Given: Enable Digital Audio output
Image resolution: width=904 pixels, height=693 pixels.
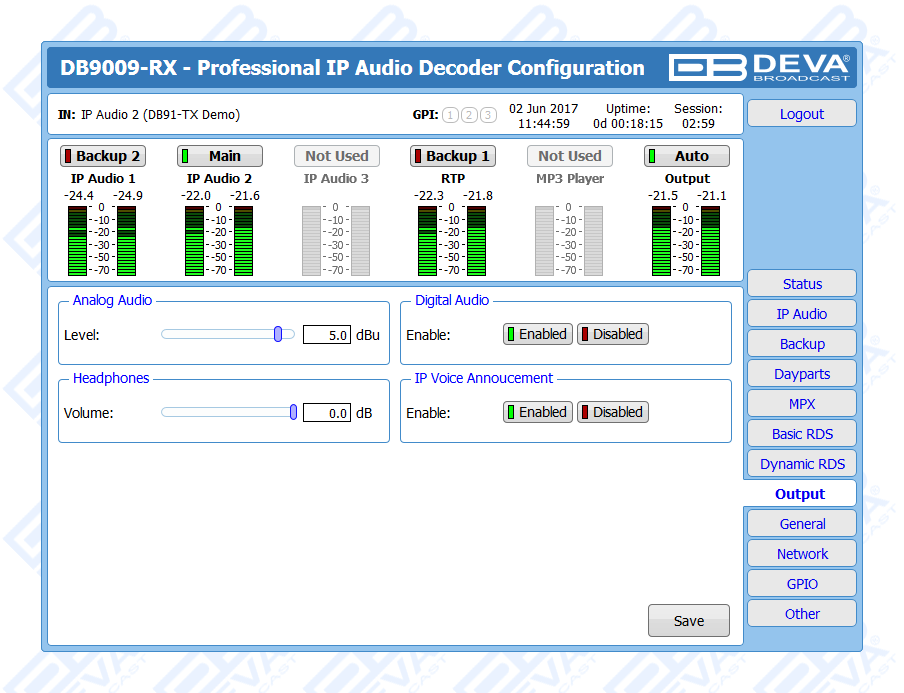Looking at the screenshot, I should [536, 334].
